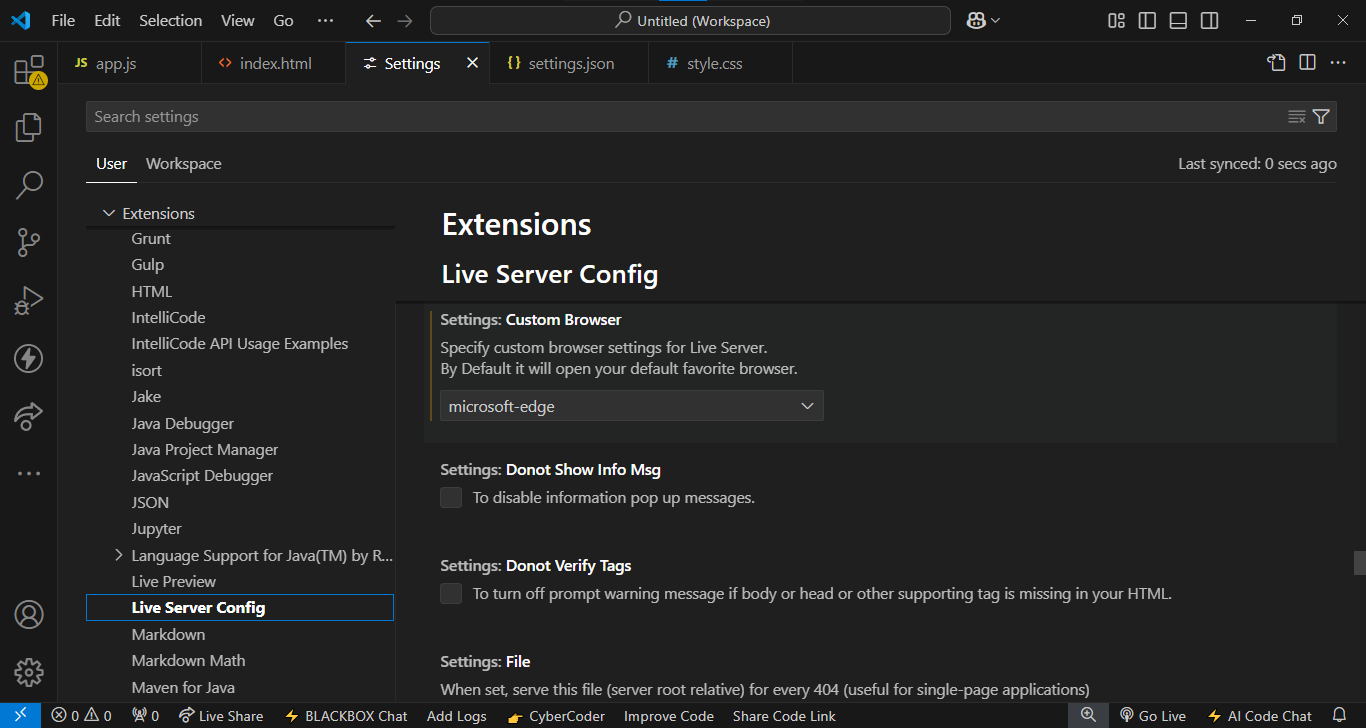Select Markdown Math in settings tree
Viewport: 1366px width, 728px height.
[188, 660]
